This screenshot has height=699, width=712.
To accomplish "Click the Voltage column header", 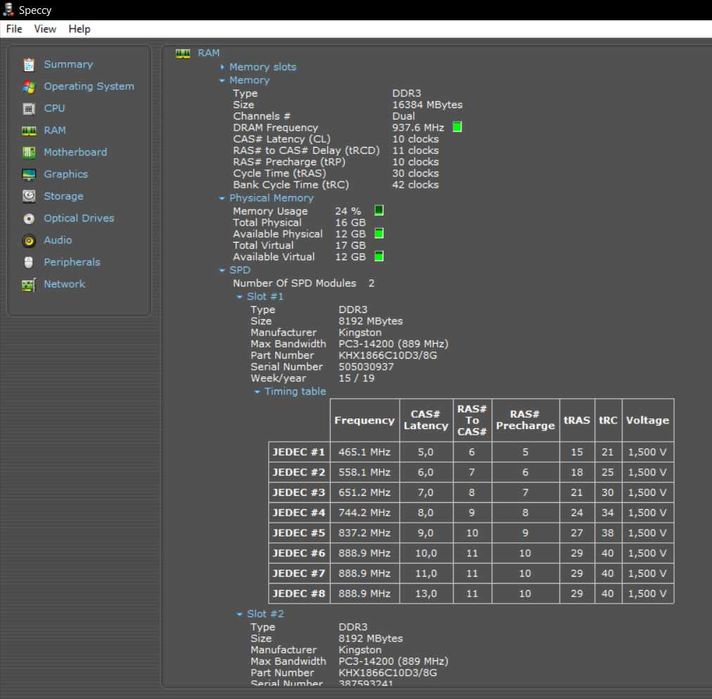I will 648,420.
